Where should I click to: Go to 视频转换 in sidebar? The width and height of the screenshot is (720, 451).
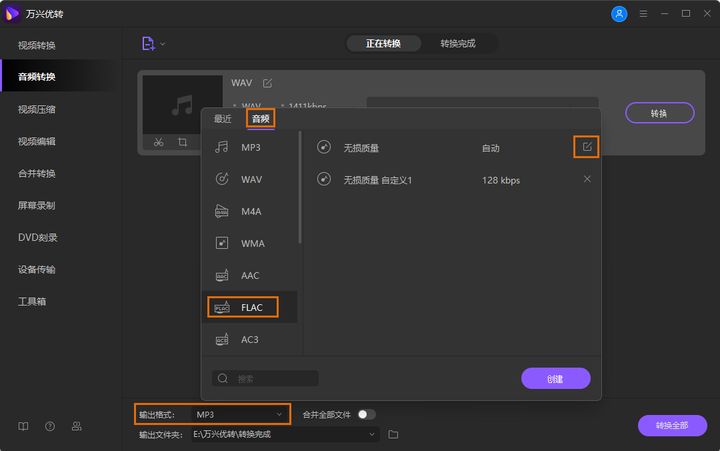point(37,45)
